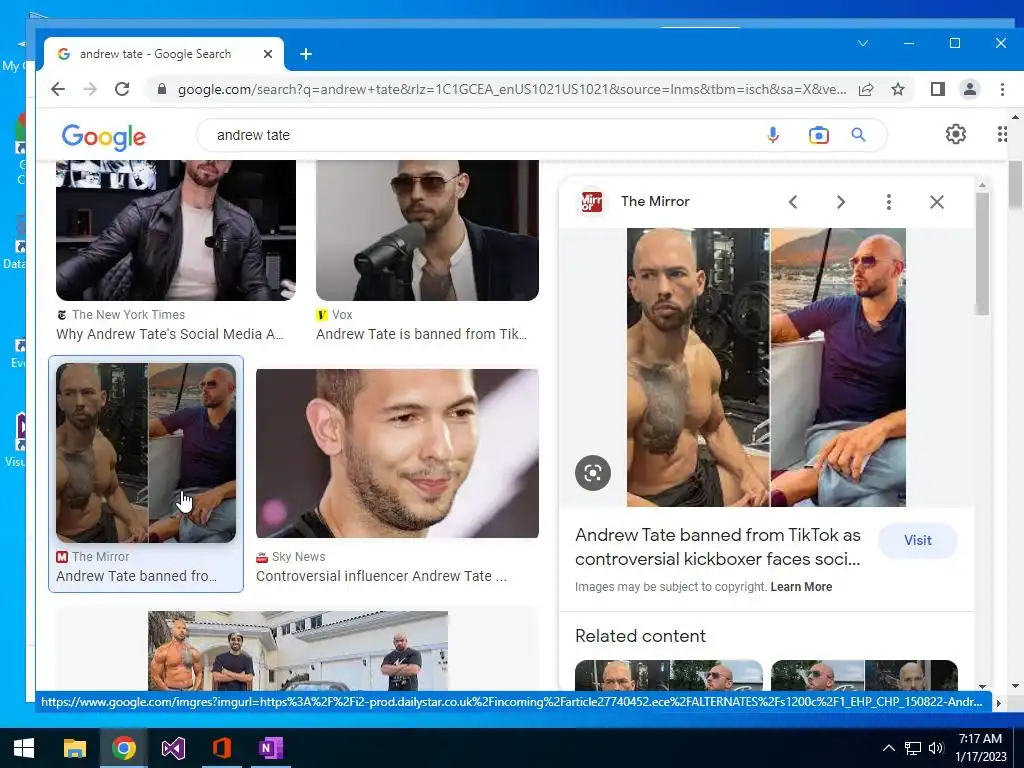Image resolution: width=1024 pixels, height=768 pixels.
Task: Click the preview panel scrollbar thumb
Action: coord(982,254)
